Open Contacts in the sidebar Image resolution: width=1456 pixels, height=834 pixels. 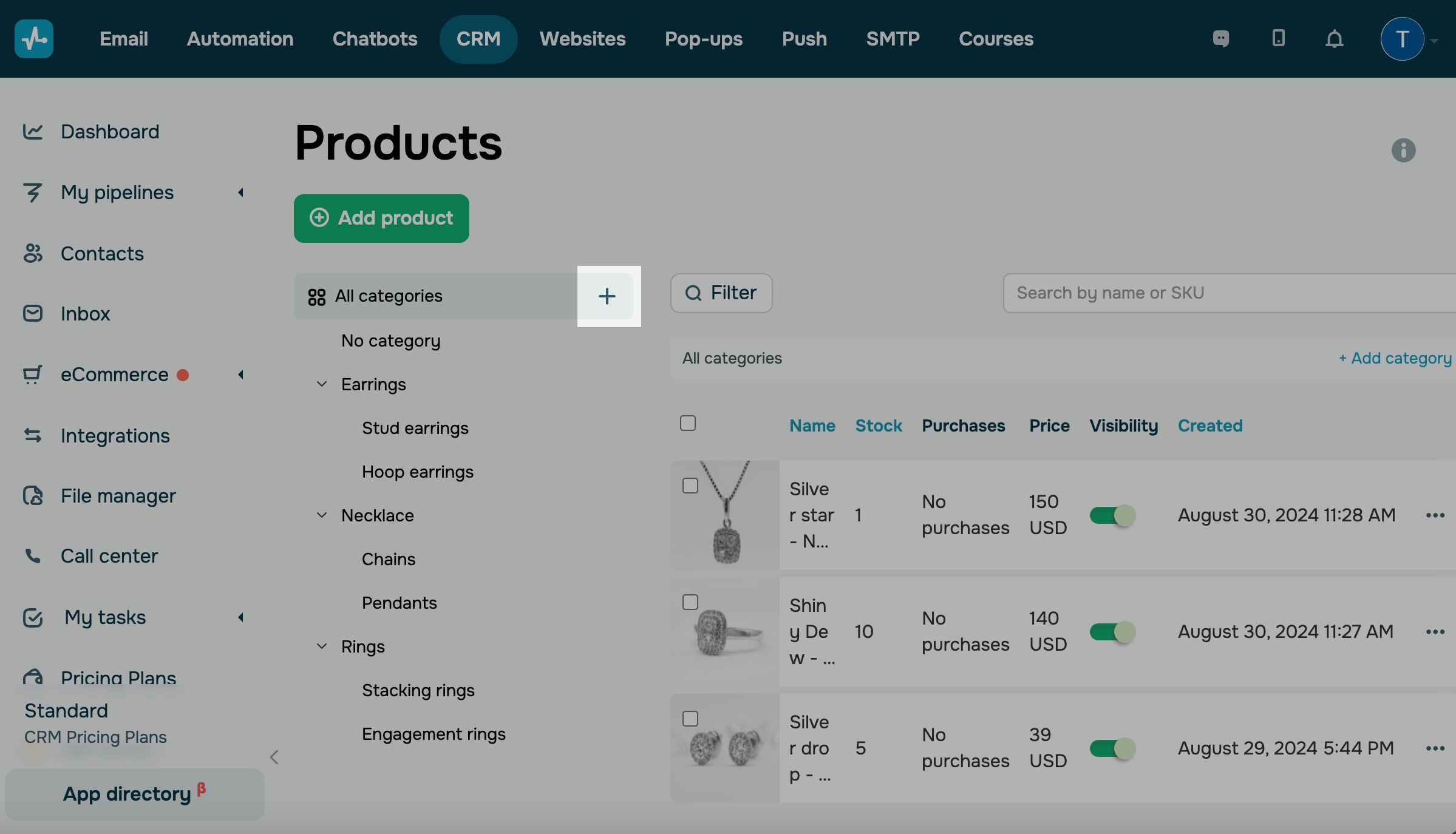102,254
